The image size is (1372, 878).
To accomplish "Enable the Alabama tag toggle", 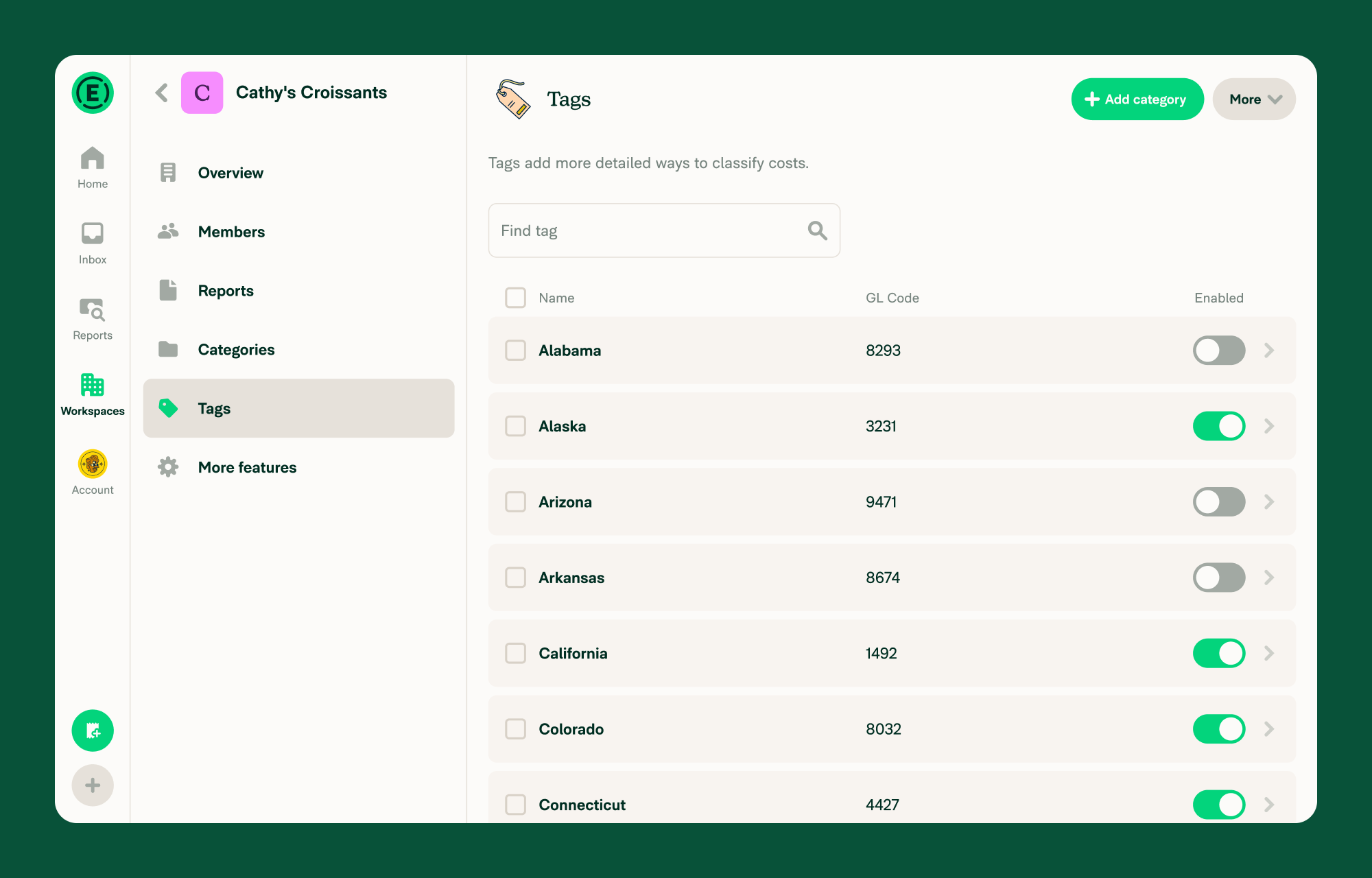I will coord(1218,351).
